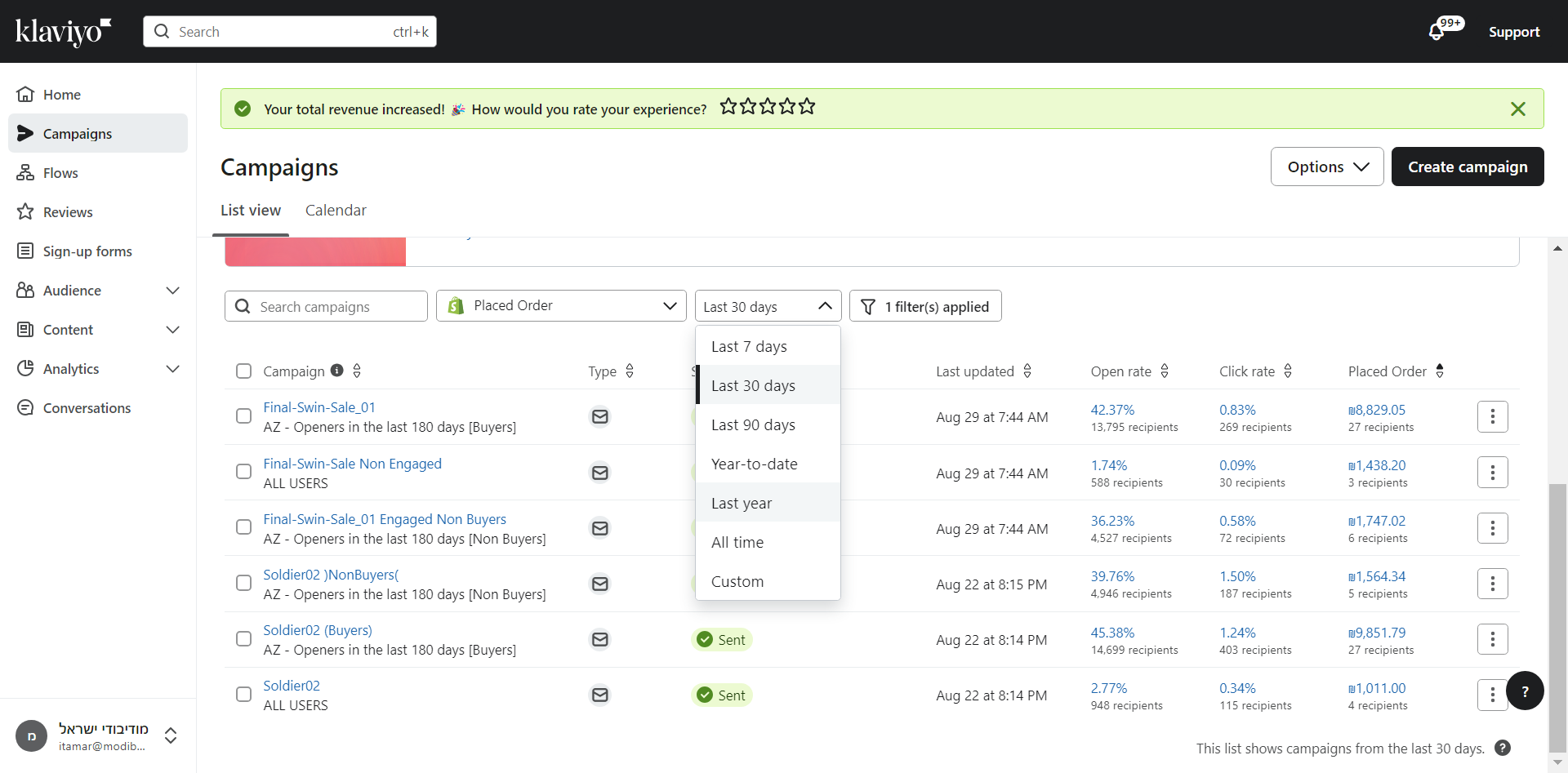Open the floating help question mark button
Viewport: 1568px width, 773px height.
1524,691
